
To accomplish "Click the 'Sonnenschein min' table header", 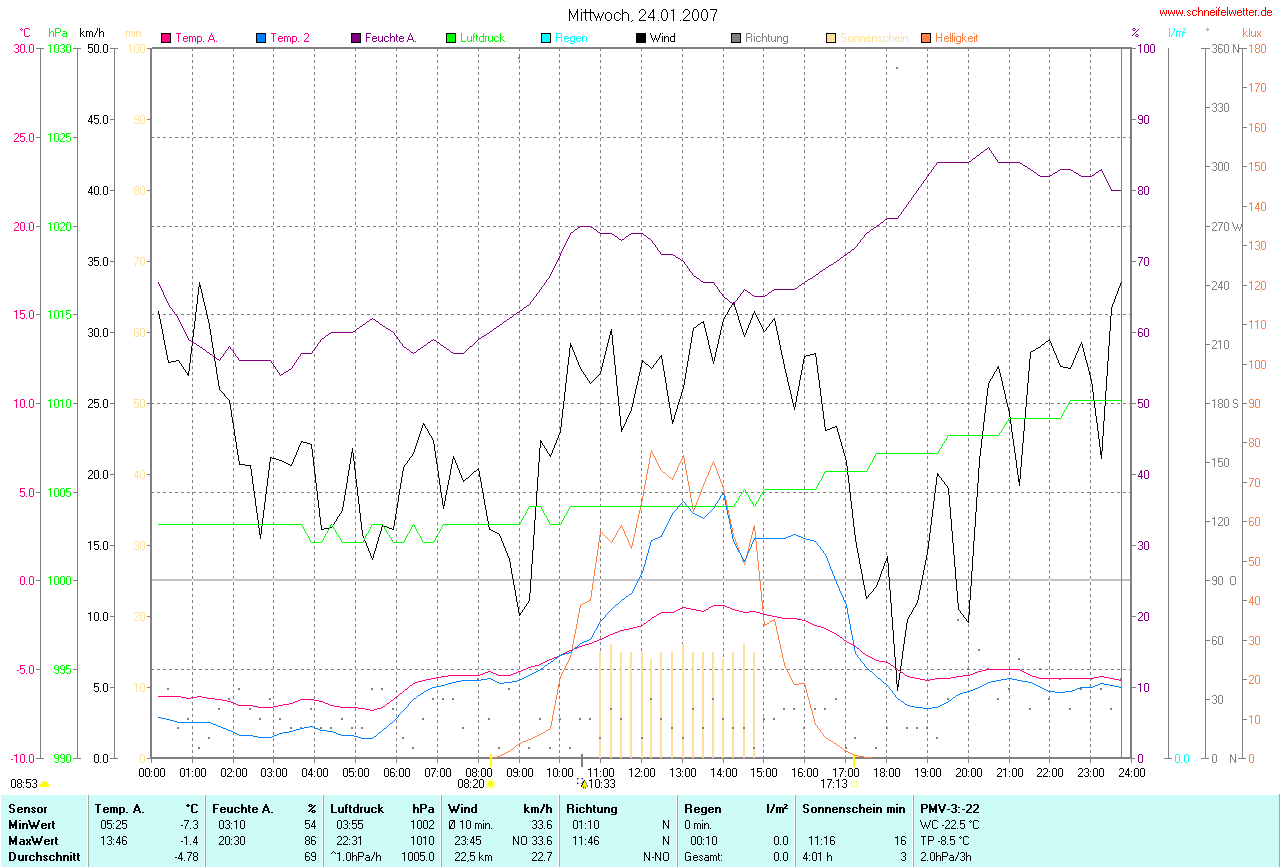I will (x=853, y=808).
